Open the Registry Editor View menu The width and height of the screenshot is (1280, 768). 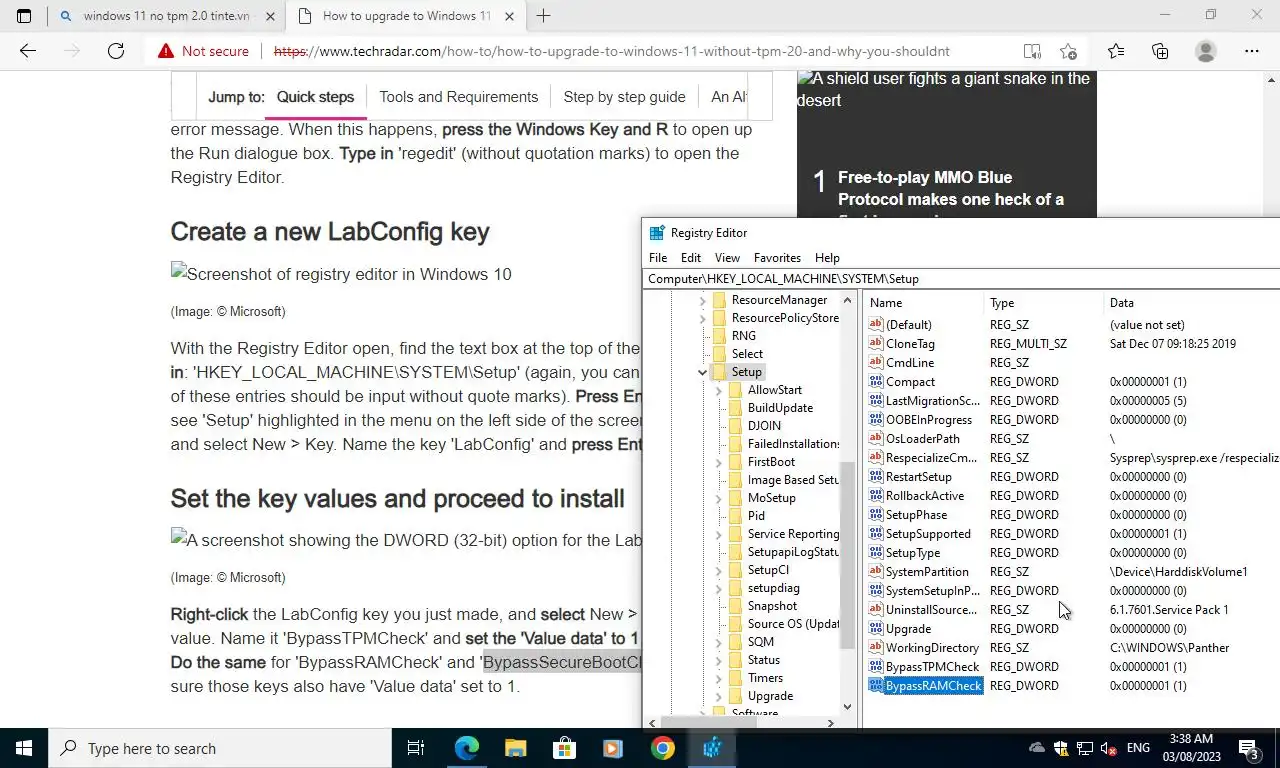coord(727,258)
